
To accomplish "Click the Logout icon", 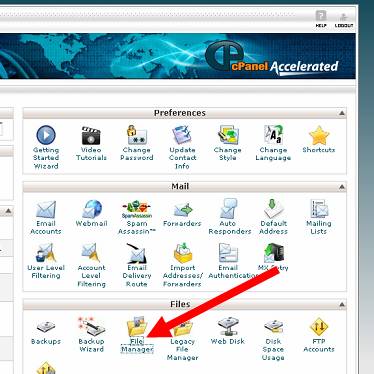I will point(344,16).
